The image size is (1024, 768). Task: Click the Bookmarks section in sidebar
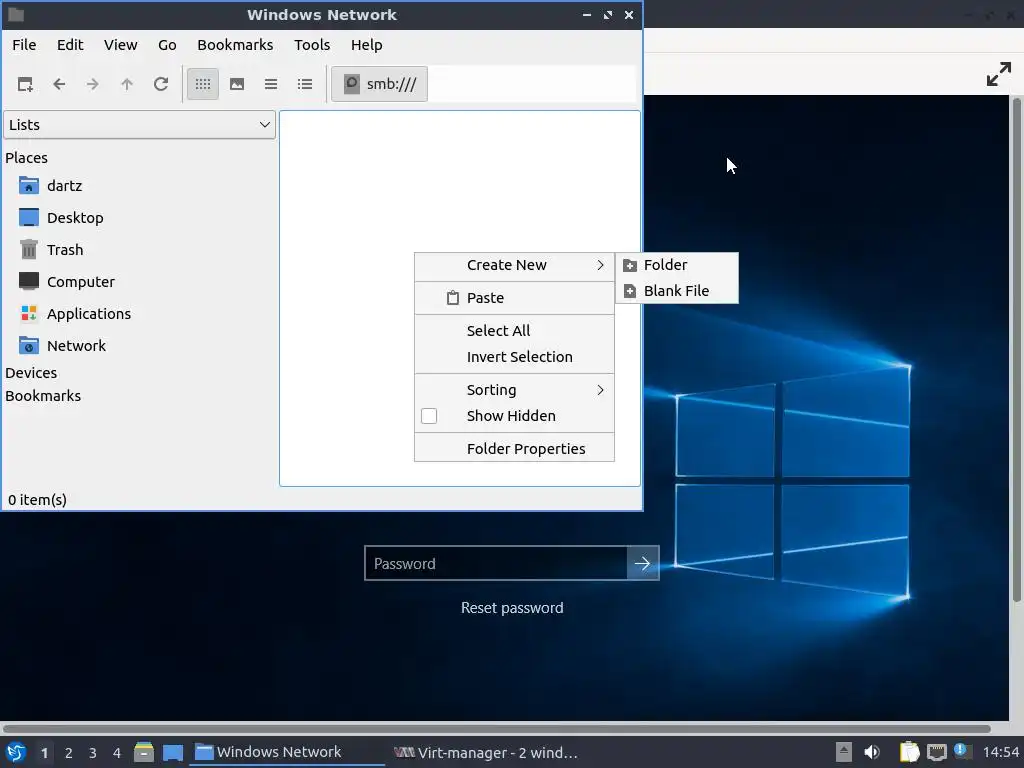tap(43, 396)
